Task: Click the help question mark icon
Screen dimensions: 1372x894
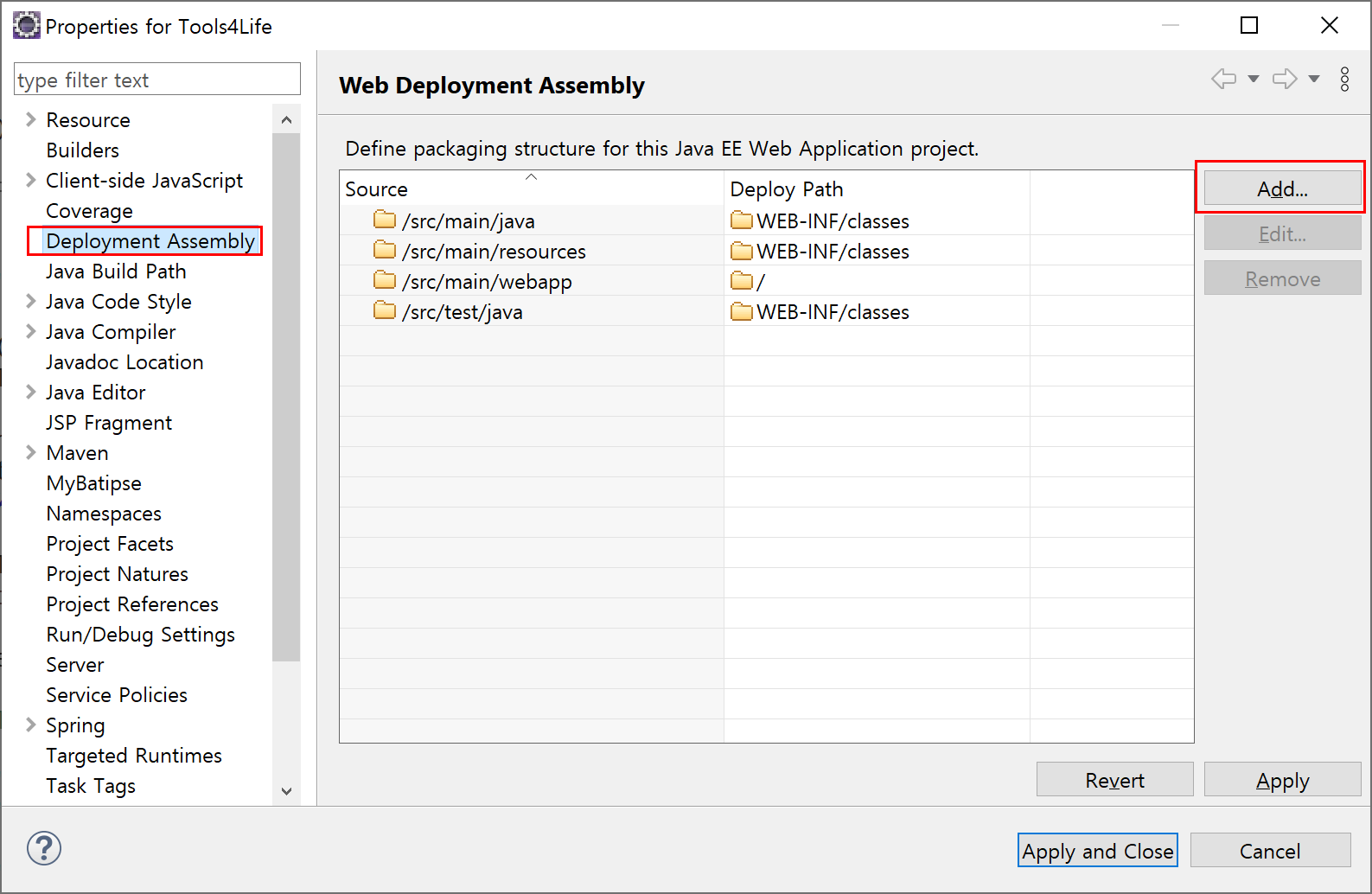Action: point(44,848)
